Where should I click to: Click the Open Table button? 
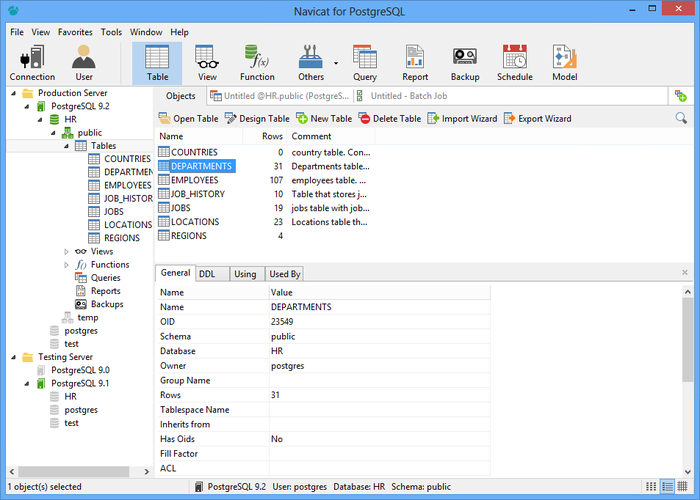188,119
